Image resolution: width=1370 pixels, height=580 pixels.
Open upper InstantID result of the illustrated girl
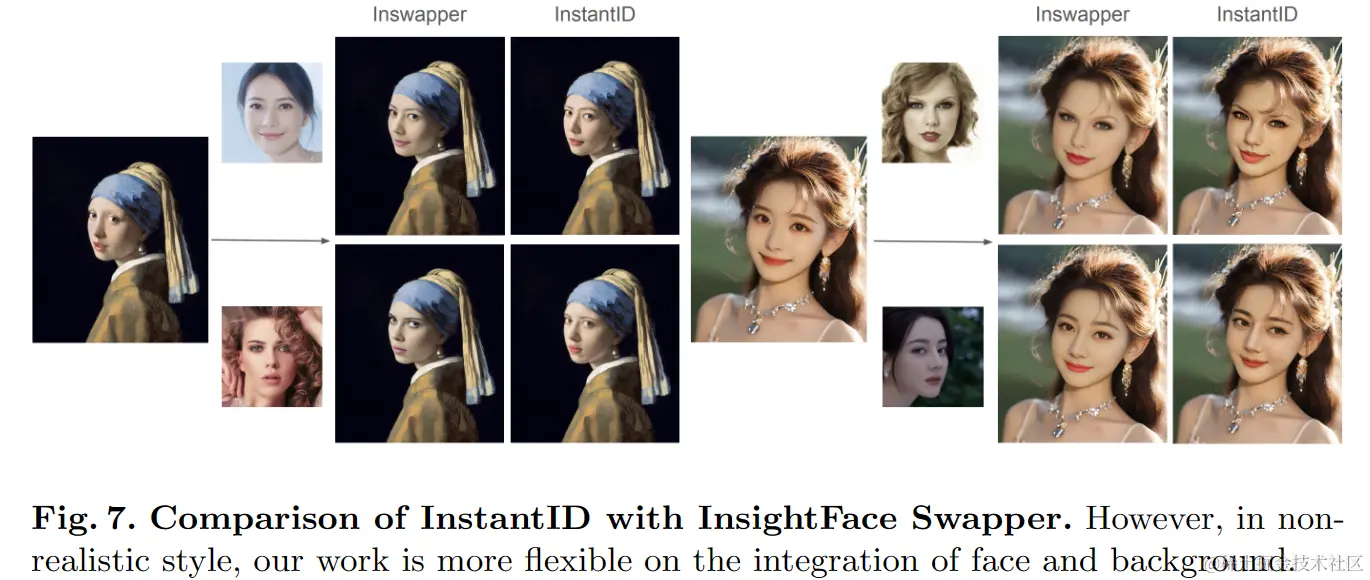point(1257,136)
